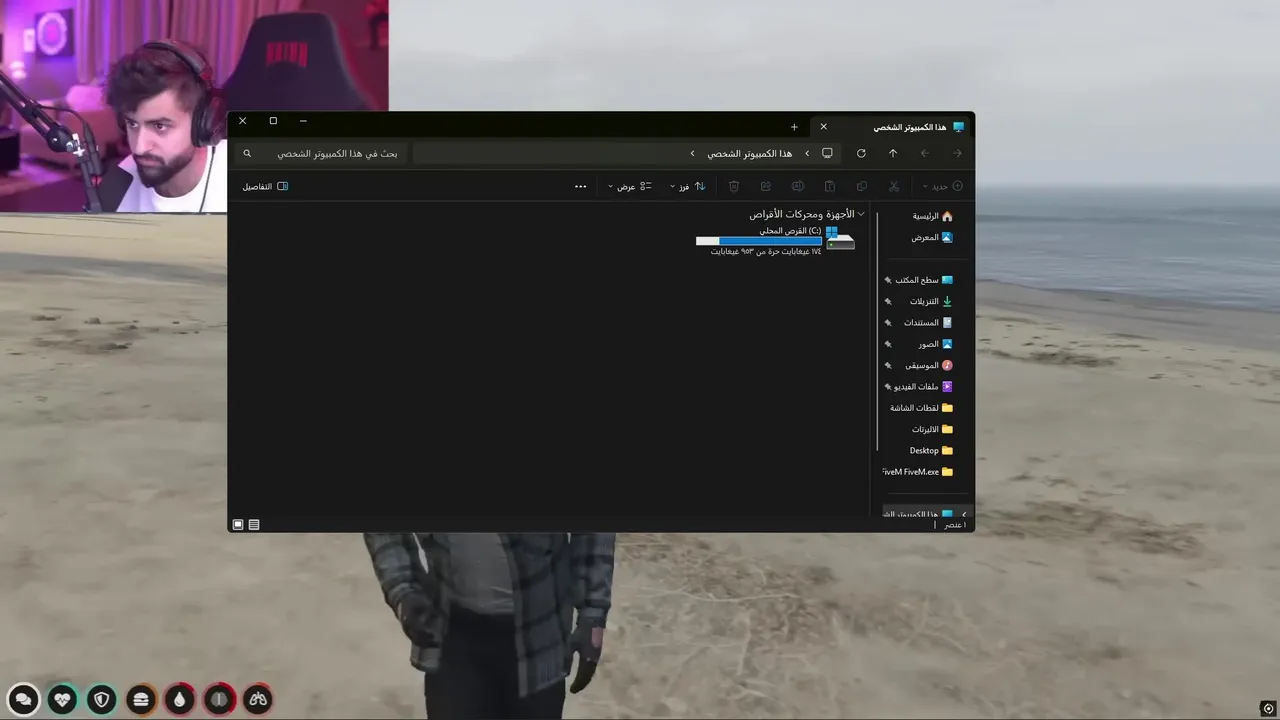Open the game chat bubble HUD icon

coord(23,699)
